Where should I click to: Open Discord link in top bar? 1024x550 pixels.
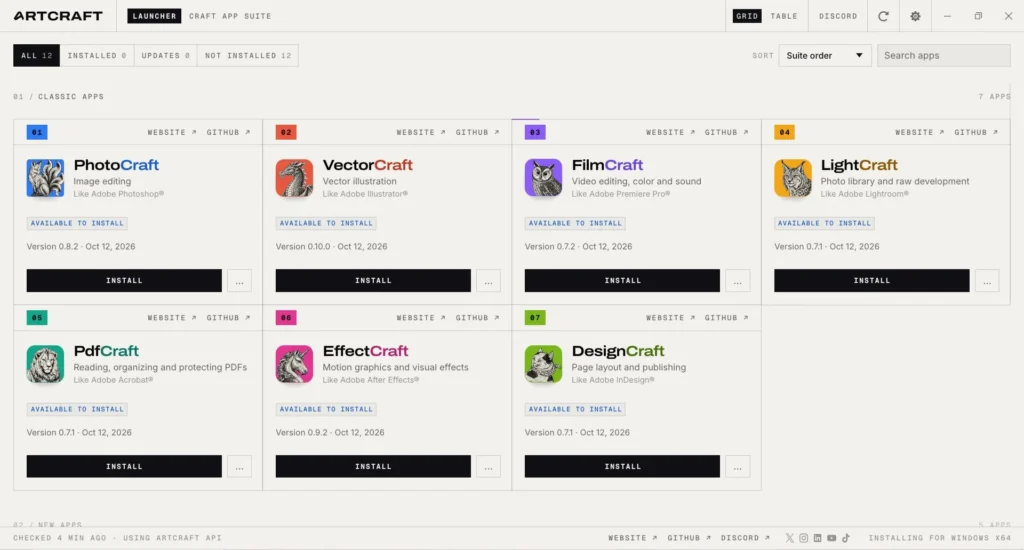tap(838, 16)
